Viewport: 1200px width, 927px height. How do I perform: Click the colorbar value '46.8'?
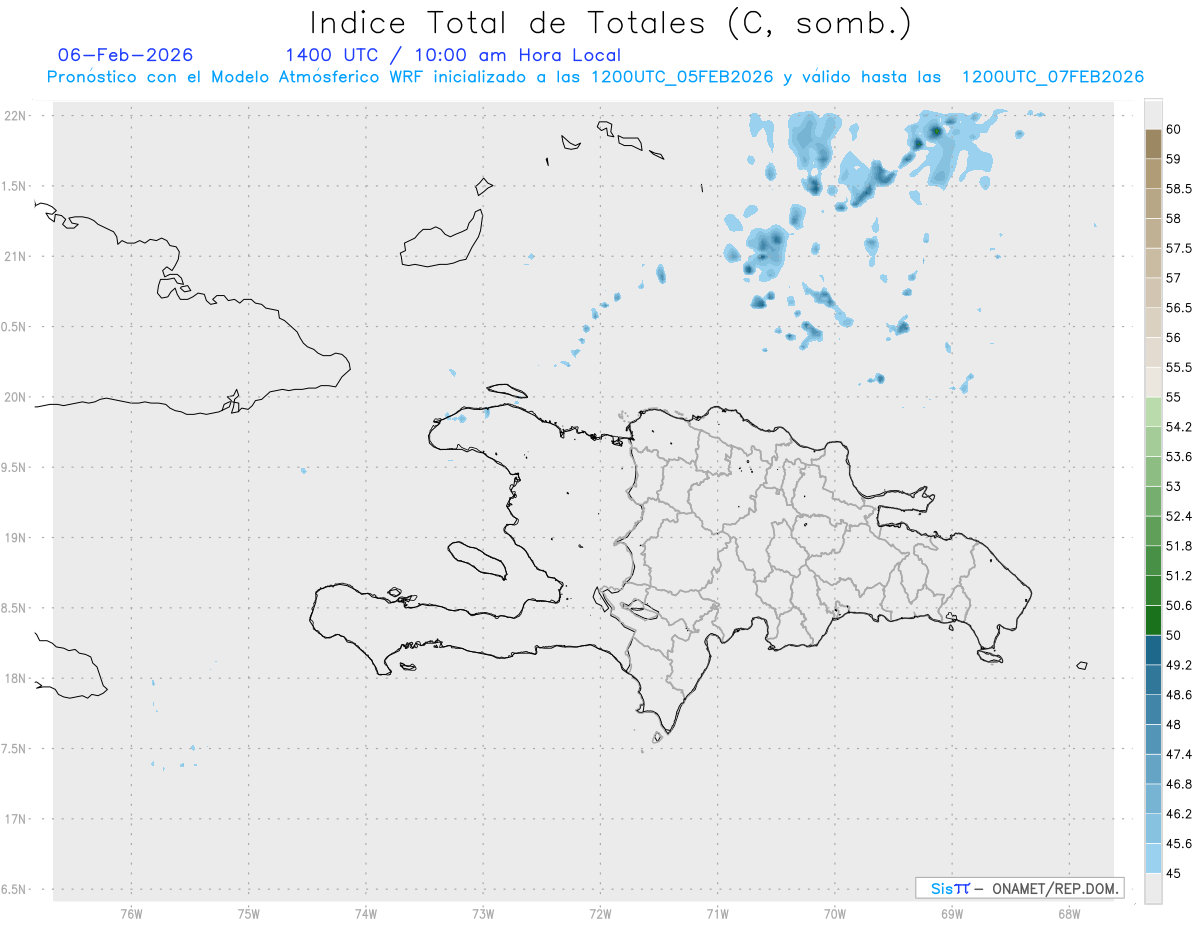coord(1179,784)
